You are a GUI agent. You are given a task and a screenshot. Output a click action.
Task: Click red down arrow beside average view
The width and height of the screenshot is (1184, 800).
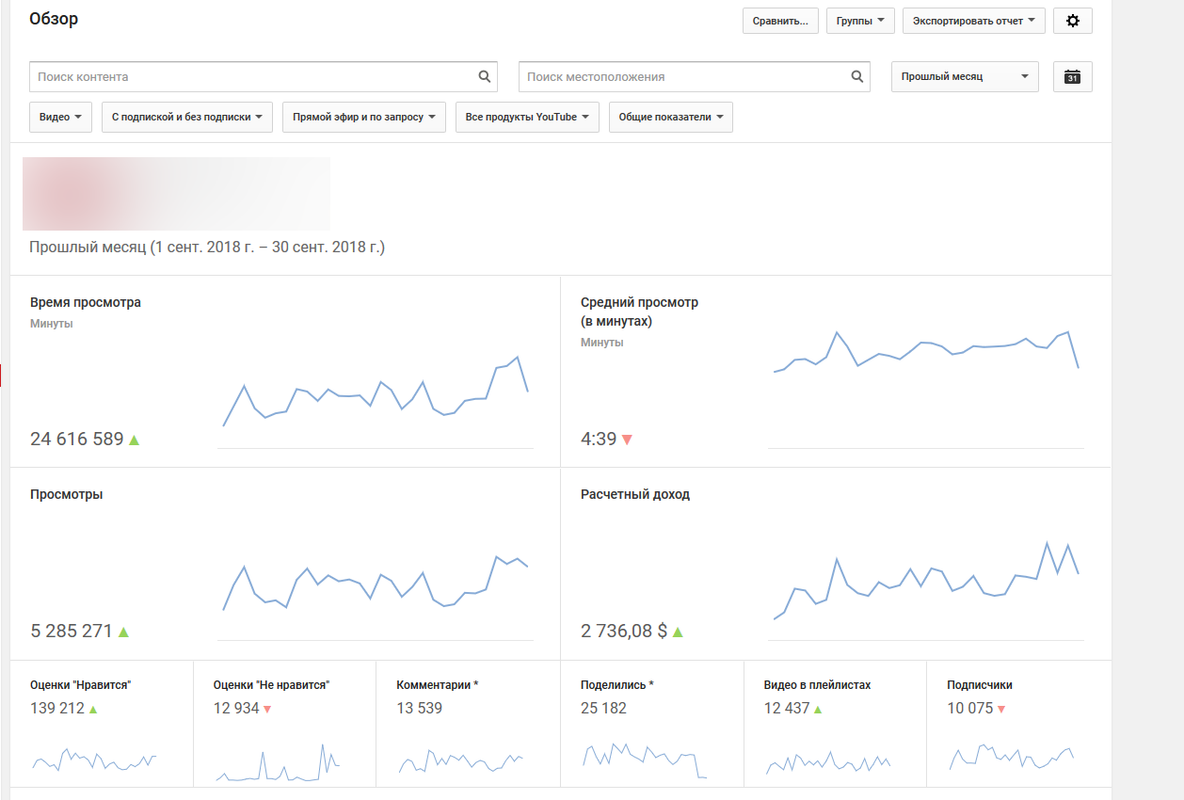[x=627, y=440]
